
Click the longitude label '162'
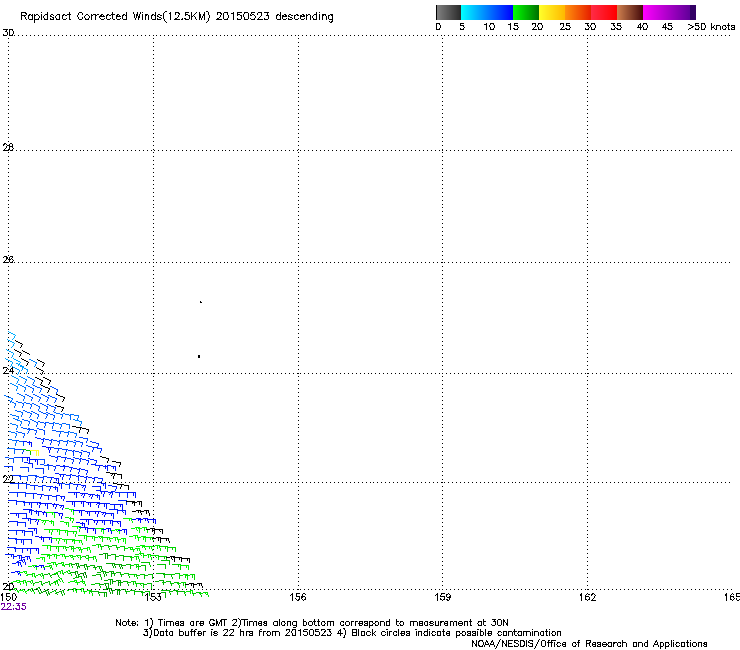[x=588, y=597]
